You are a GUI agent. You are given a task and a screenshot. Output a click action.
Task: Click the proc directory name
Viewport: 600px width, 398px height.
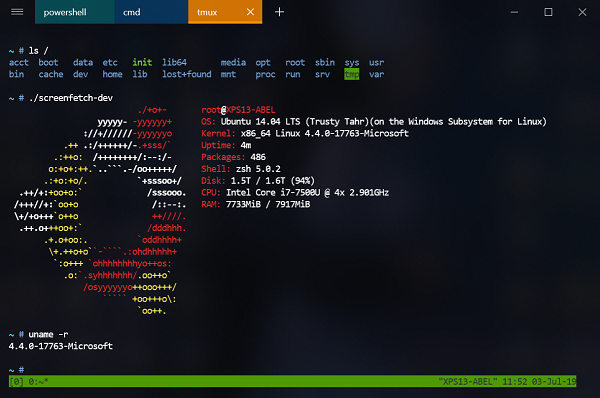click(x=265, y=74)
